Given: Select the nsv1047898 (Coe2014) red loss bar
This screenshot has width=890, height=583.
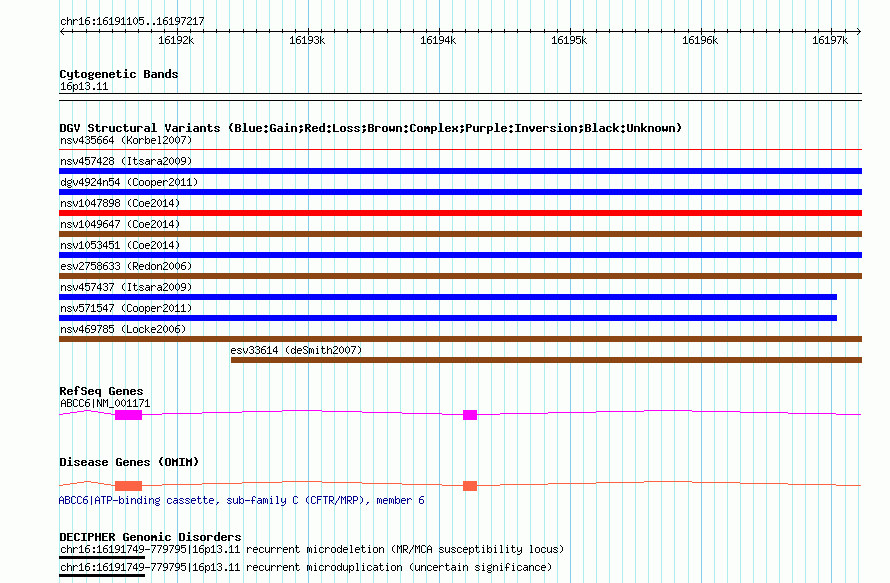Looking at the screenshot, I should click(460, 213).
